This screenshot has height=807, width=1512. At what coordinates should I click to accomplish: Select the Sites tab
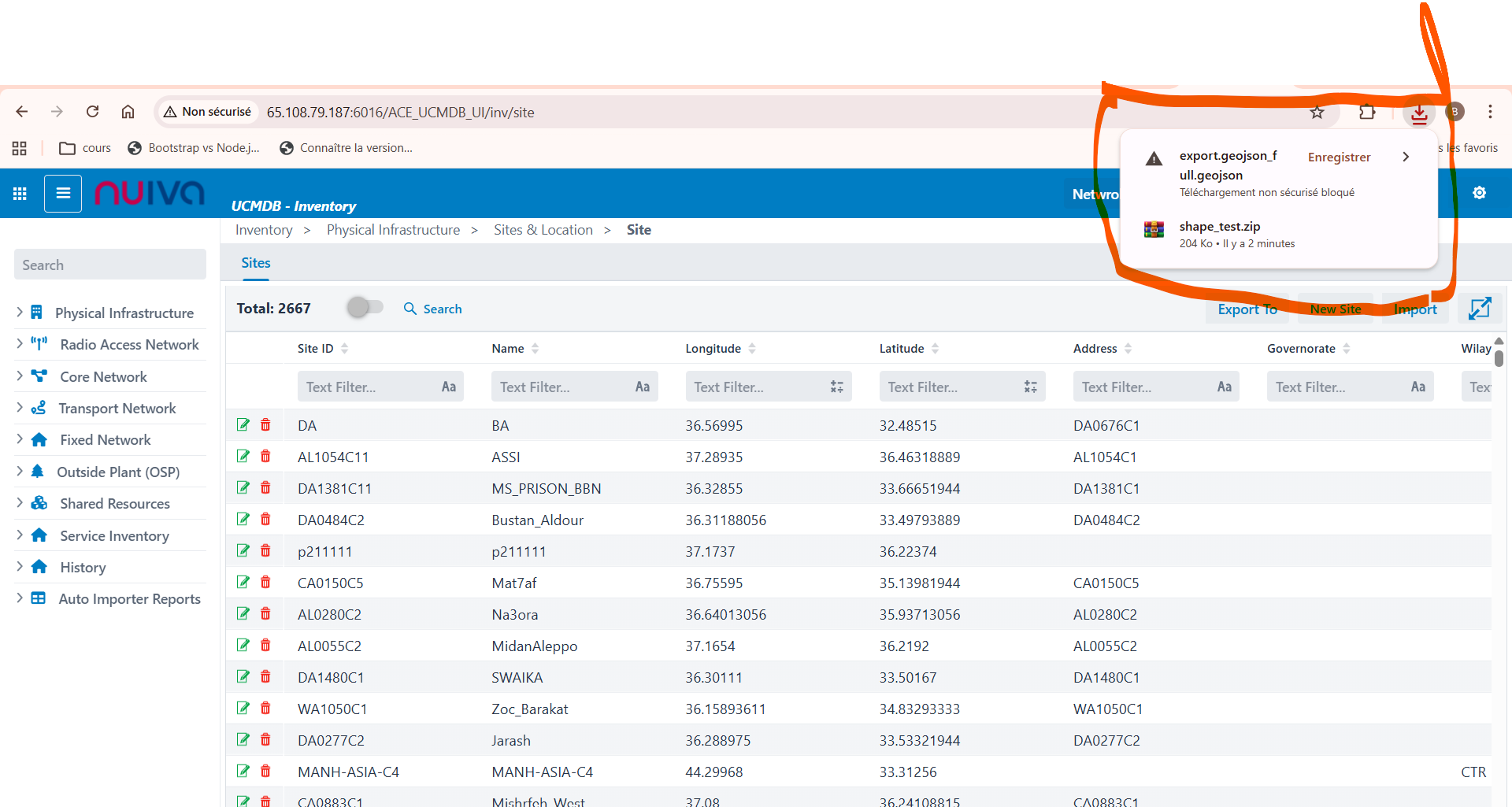click(x=255, y=263)
